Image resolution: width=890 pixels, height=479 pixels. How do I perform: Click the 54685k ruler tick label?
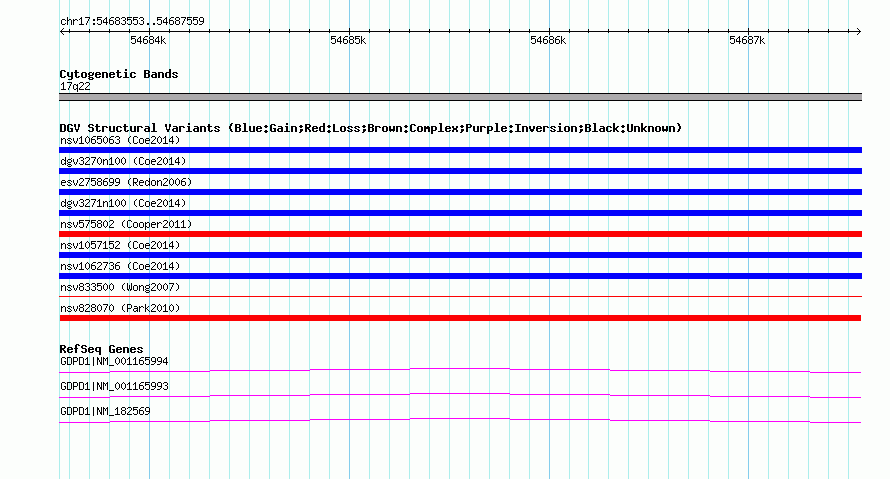[348, 40]
